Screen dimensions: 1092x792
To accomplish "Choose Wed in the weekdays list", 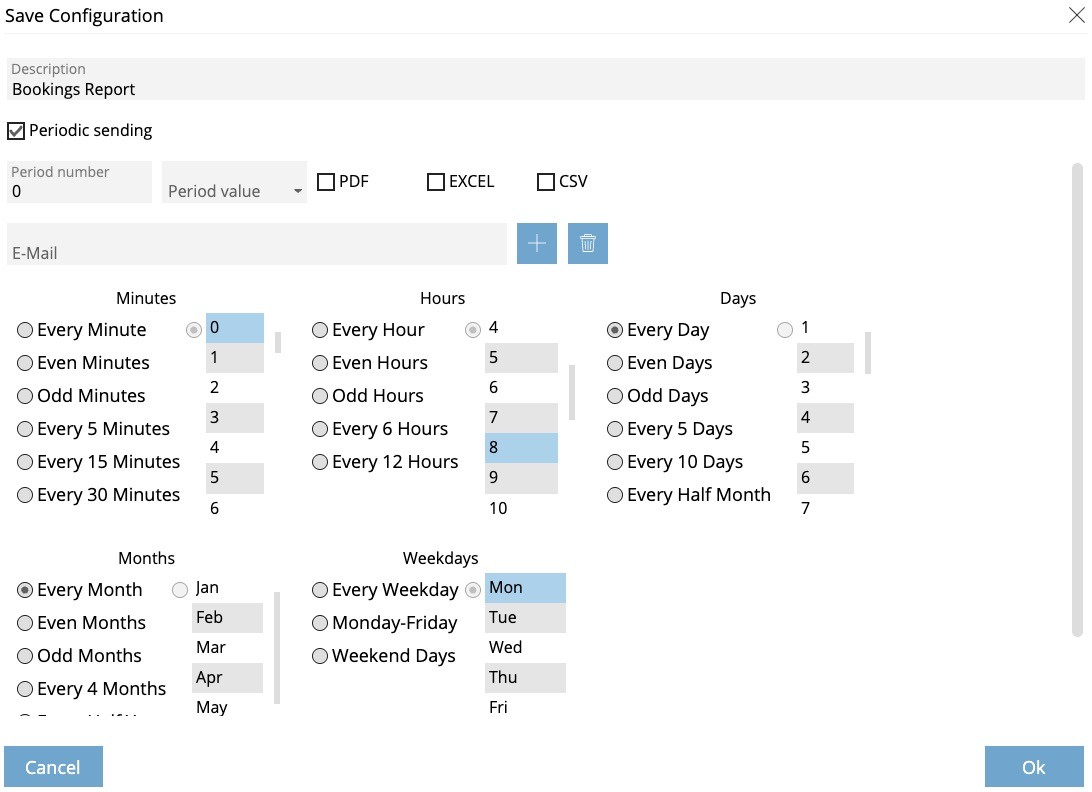I will click(525, 647).
